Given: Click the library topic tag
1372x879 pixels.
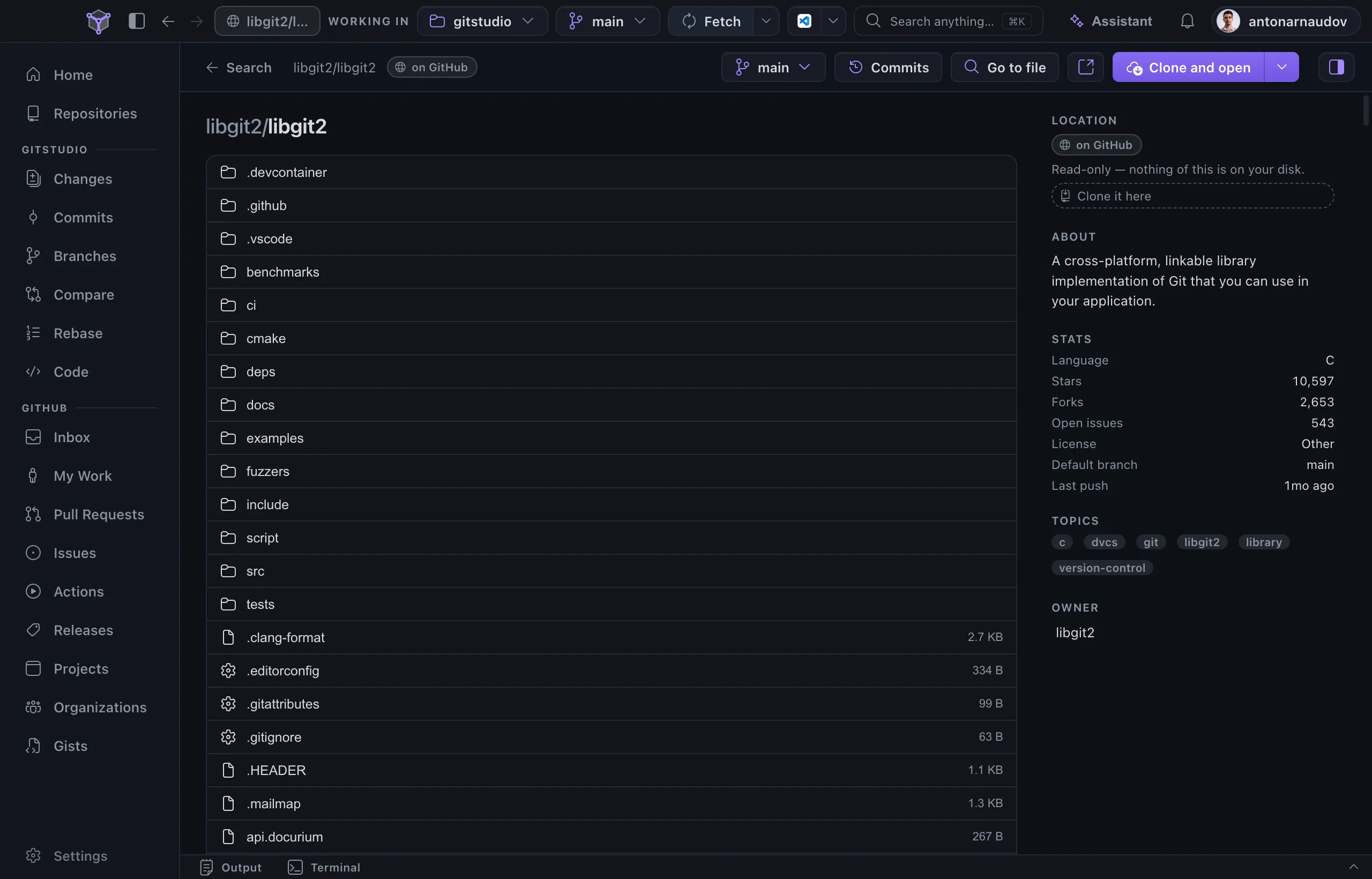Looking at the screenshot, I should click(x=1263, y=542).
